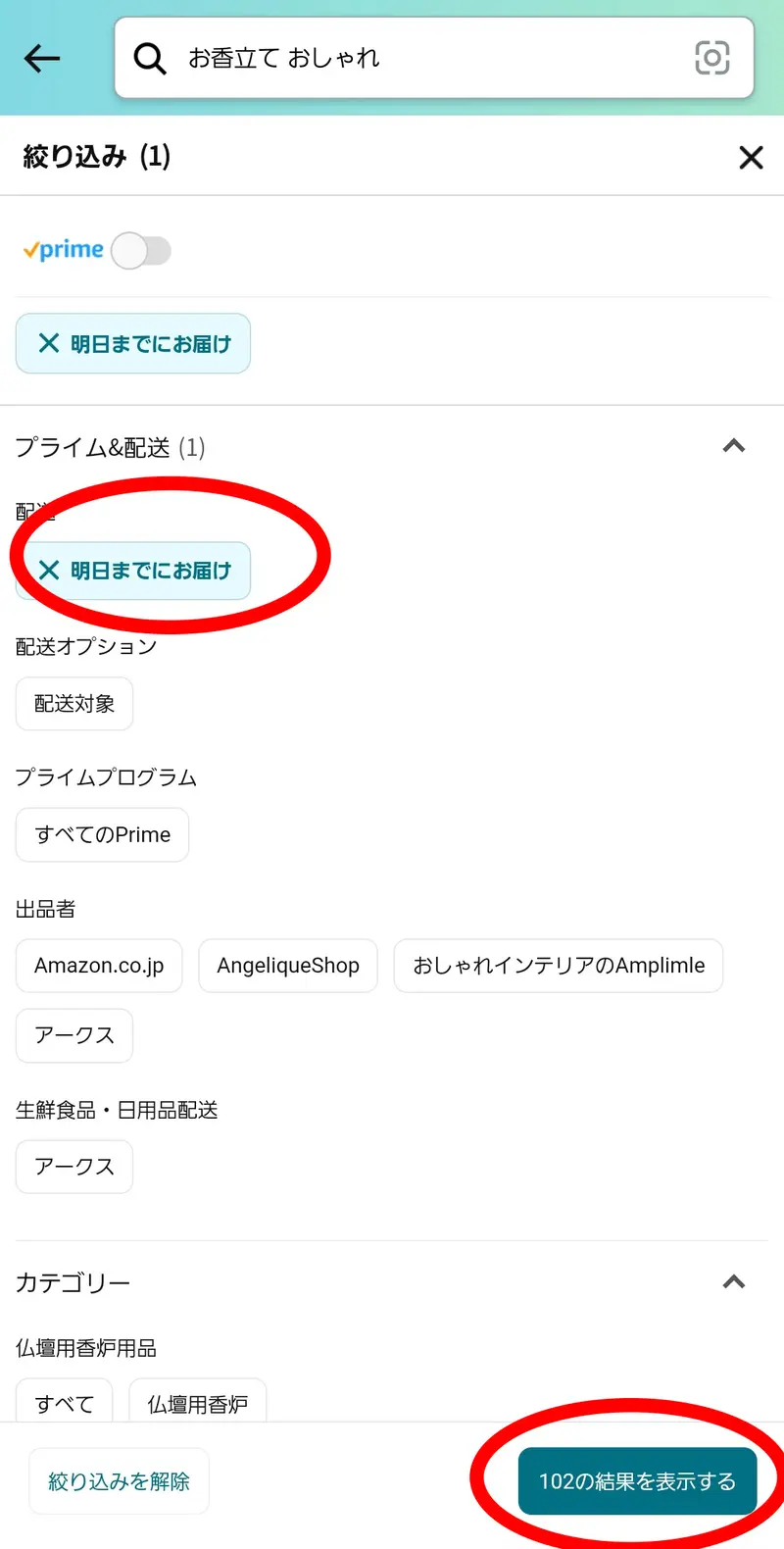The height and width of the screenshot is (1549, 784).
Task: Filter by seller Amazon.co.jp
Action: [x=99, y=966]
